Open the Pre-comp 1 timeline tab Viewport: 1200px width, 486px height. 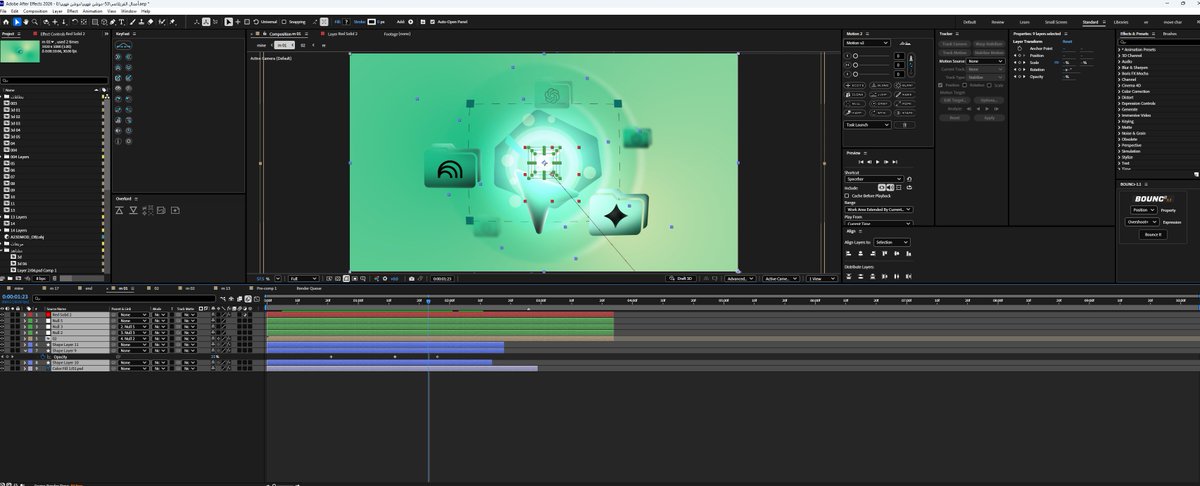click(266, 288)
